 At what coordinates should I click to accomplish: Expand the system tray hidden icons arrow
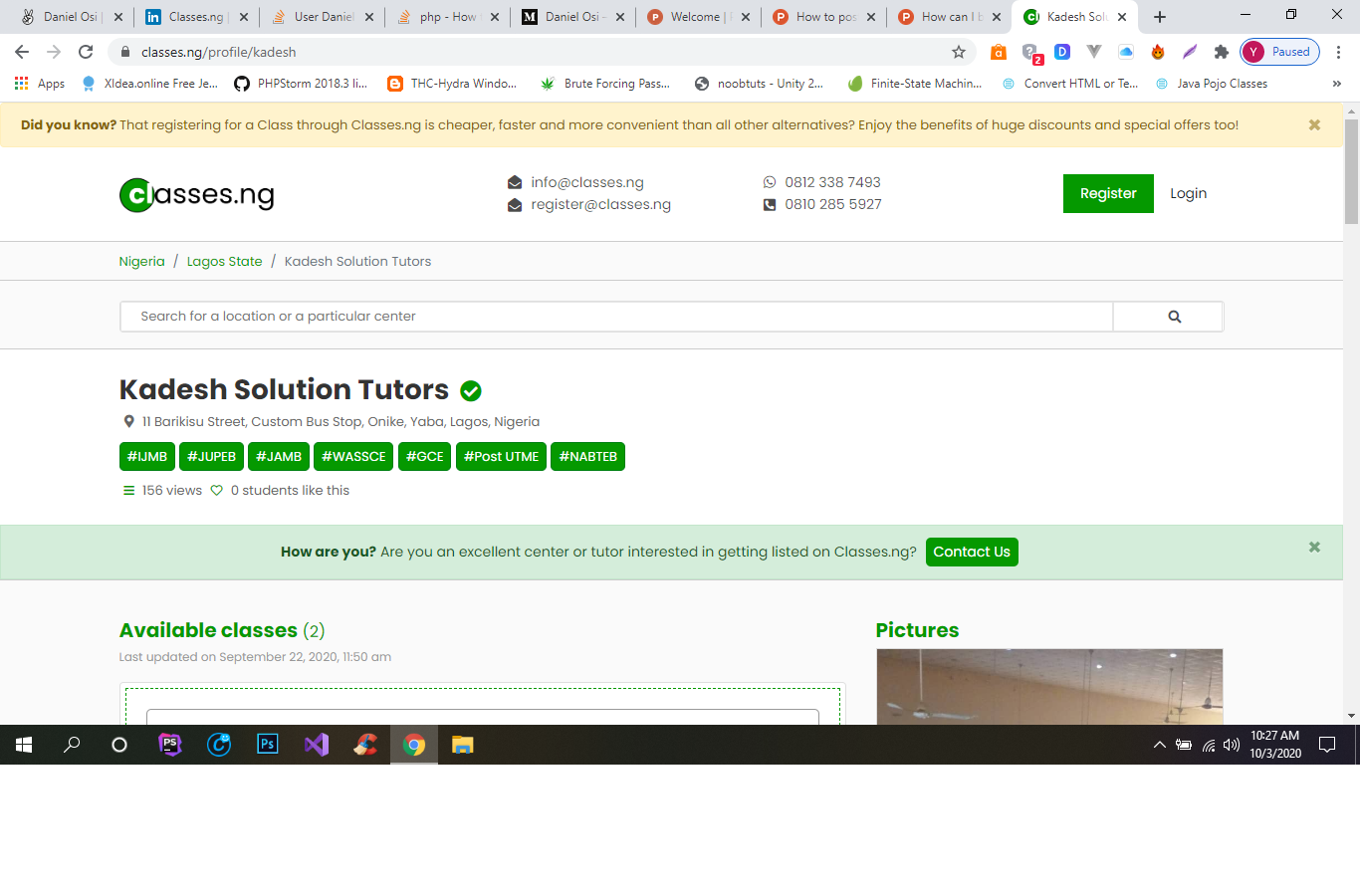pos(1158,744)
